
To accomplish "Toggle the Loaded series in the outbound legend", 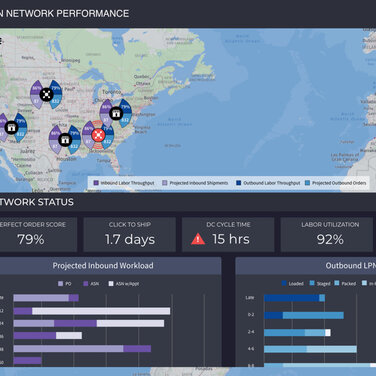I will pyautogui.click(x=293, y=283).
